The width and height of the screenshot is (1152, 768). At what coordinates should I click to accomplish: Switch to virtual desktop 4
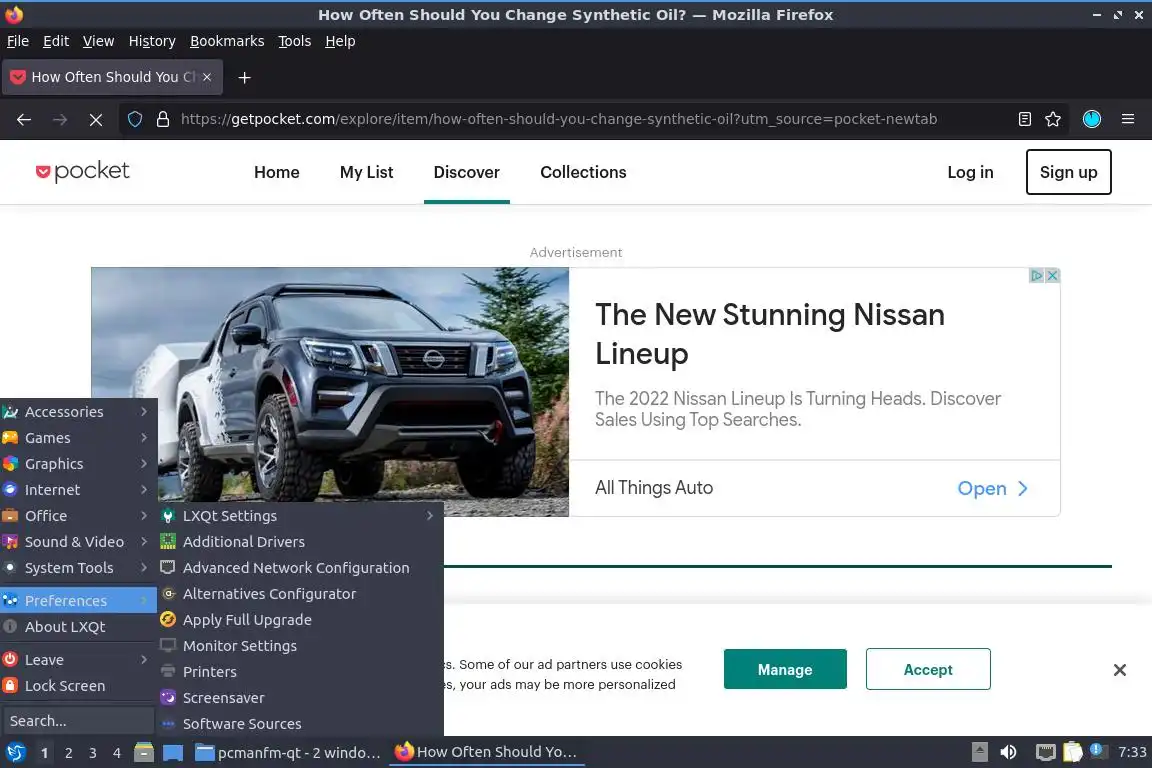[117, 753]
